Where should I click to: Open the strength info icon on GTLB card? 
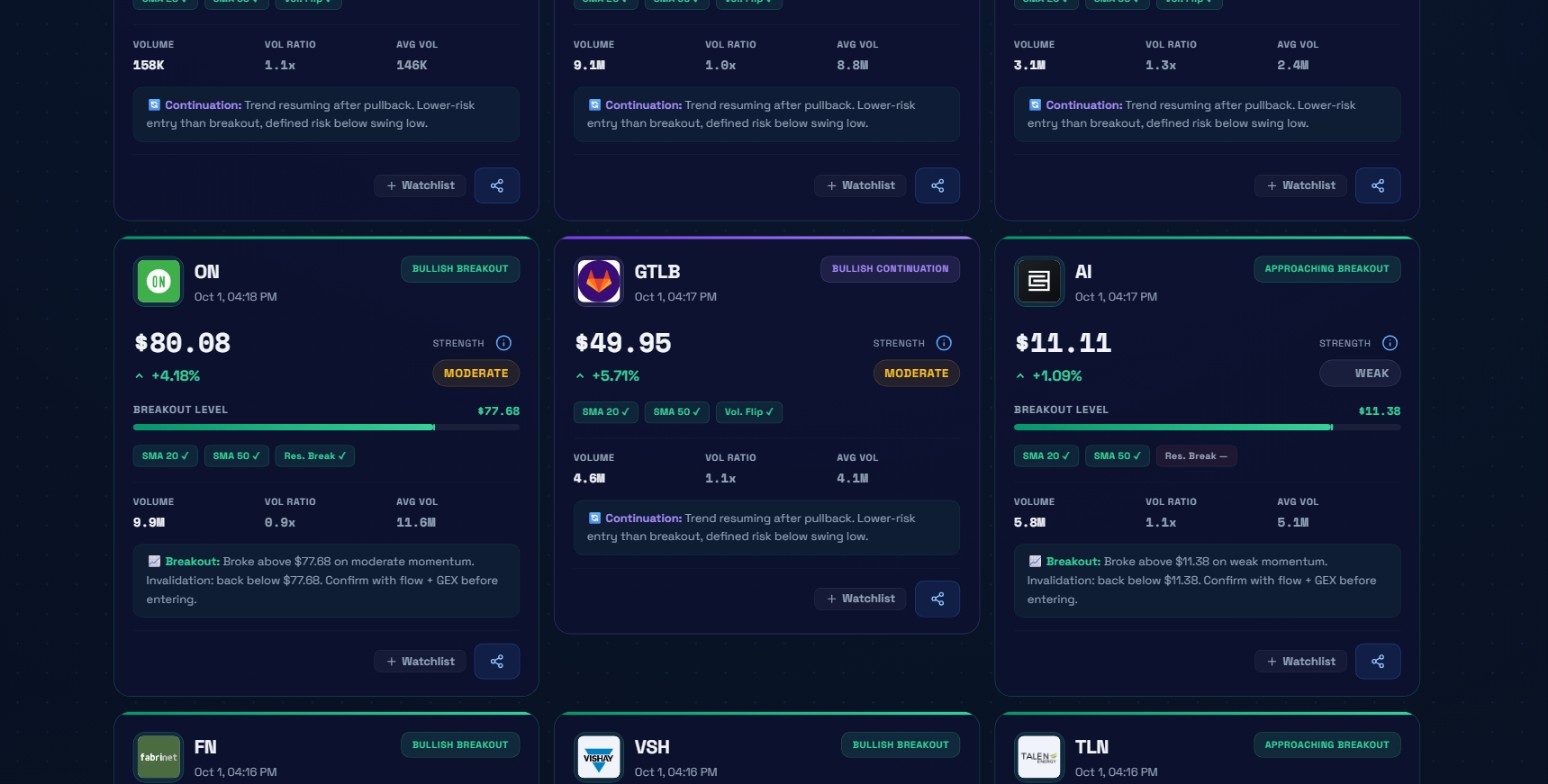944,343
